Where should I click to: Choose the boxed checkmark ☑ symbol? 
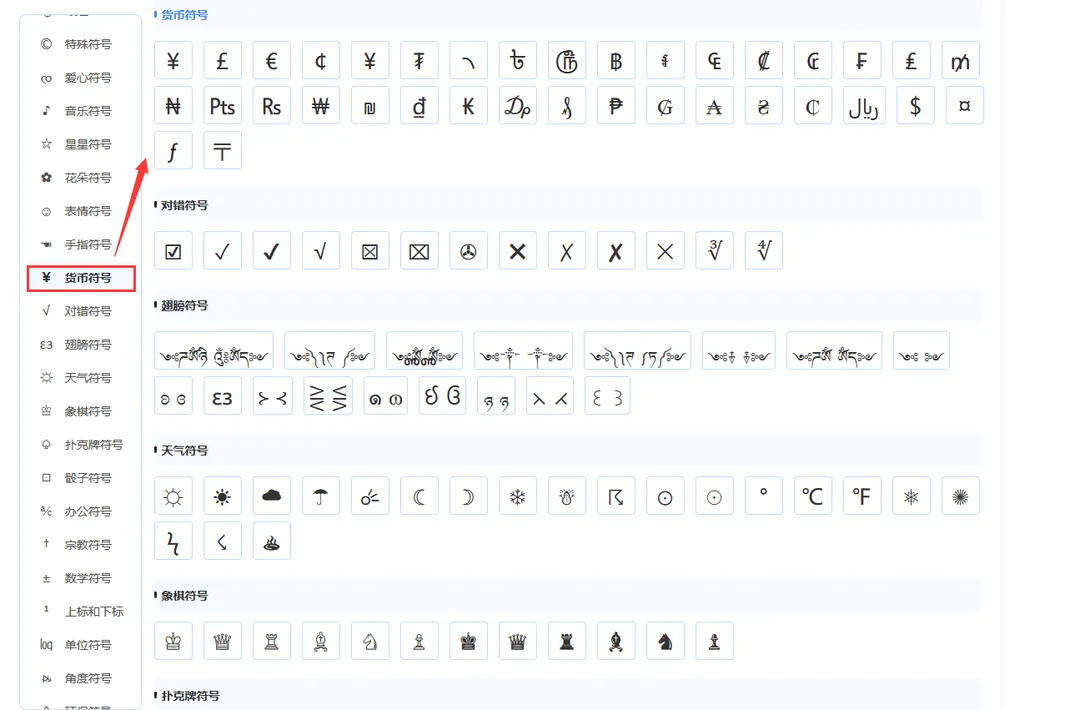pos(173,251)
